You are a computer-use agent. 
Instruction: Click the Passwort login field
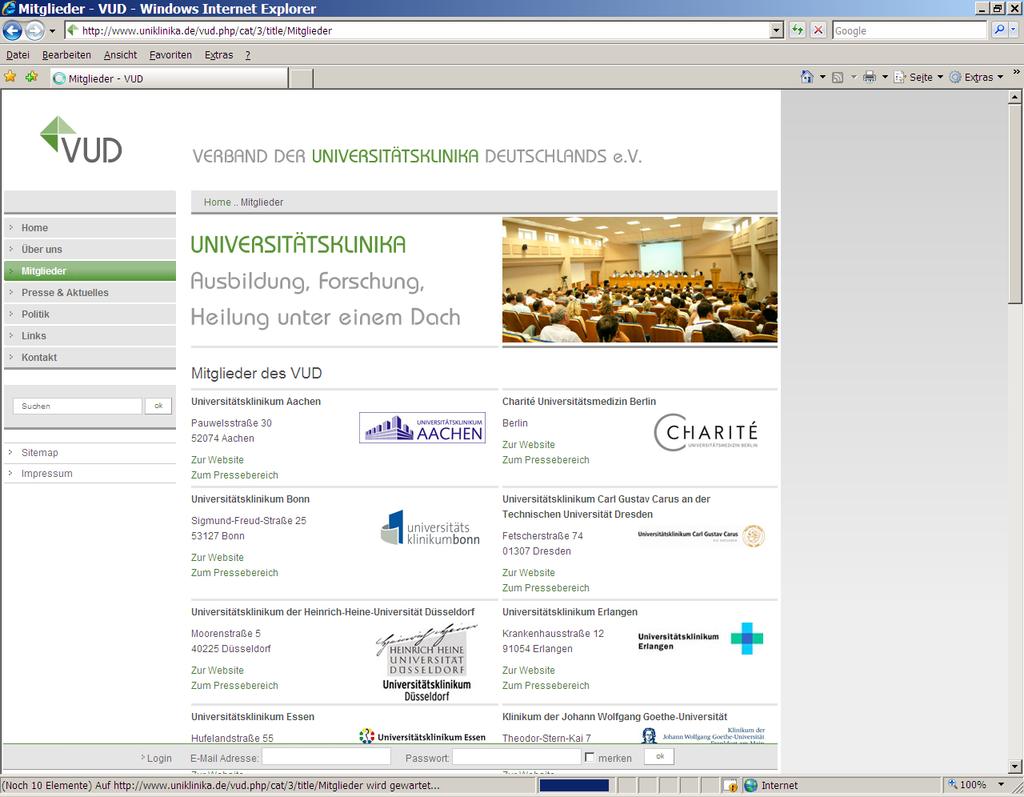tap(517, 757)
